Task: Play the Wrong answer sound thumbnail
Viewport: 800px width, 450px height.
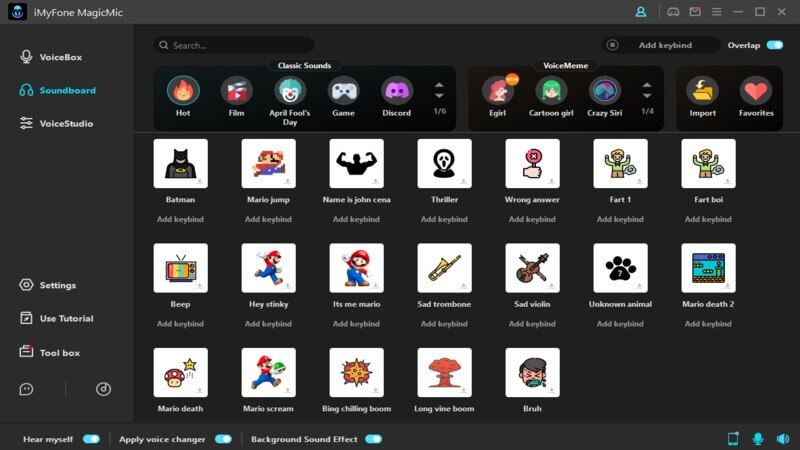Action: pos(533,163)
